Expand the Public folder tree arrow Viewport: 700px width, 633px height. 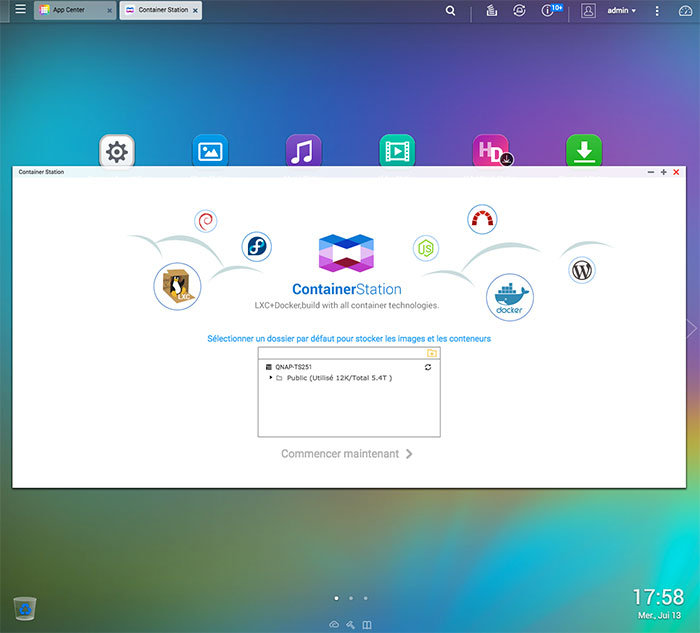point(271,378)
